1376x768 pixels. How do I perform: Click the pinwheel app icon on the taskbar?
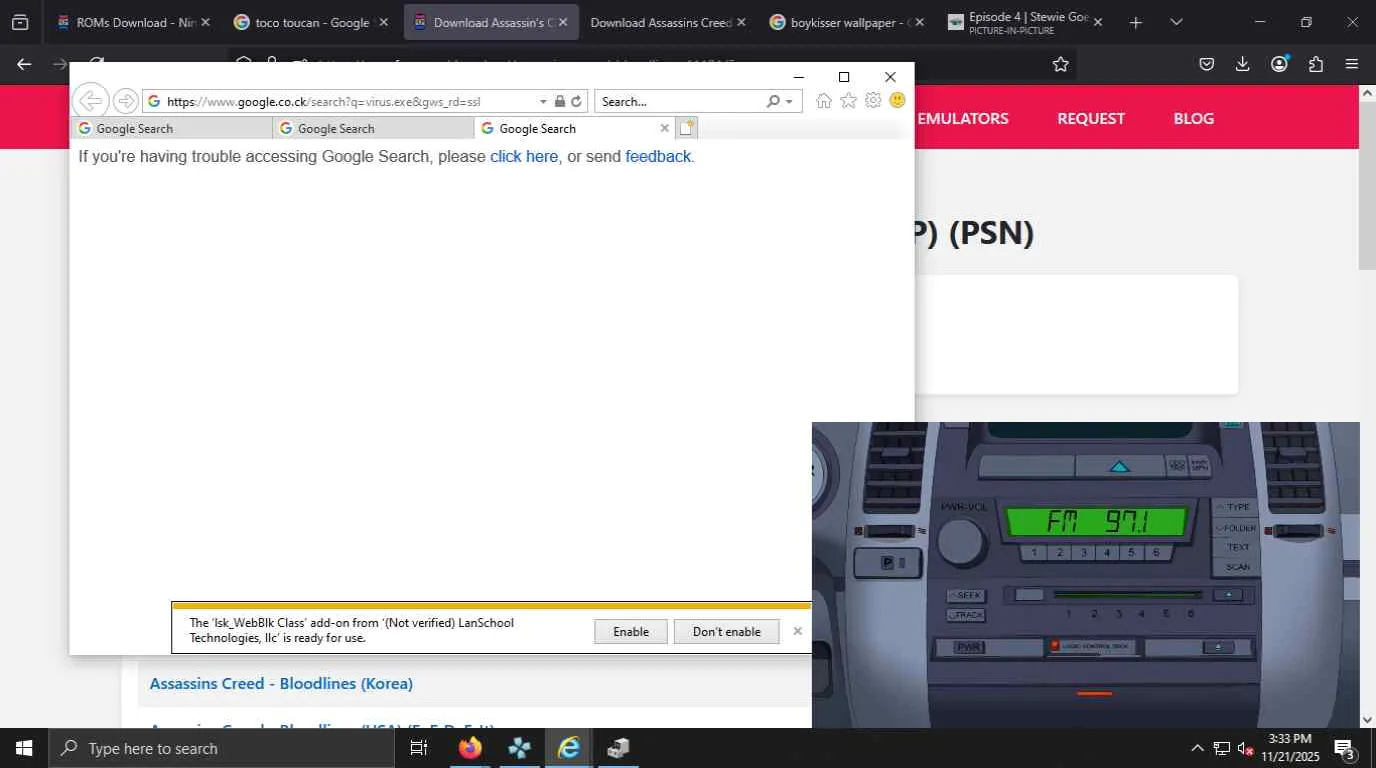click(519, 748)
